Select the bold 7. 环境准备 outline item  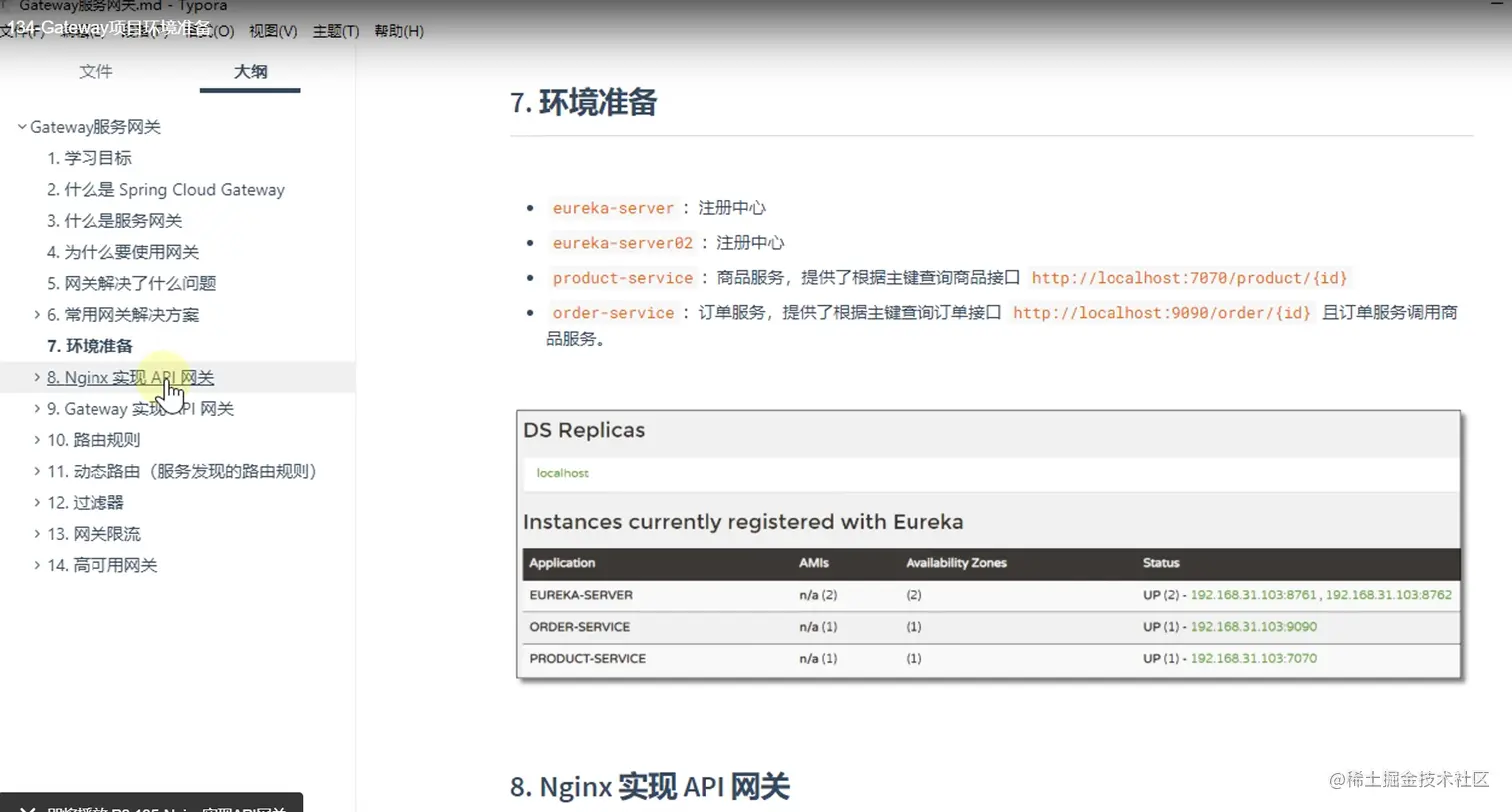click(90, 346)
